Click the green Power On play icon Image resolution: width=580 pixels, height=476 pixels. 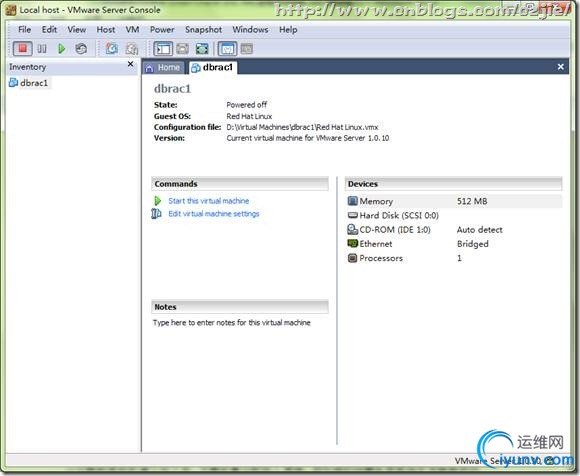click(x=61, y=48)
